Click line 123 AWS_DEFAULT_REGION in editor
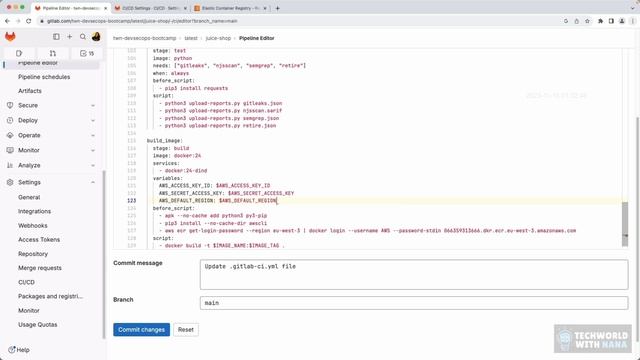The height and width of the screenshot is (360, 640). (x=218, y=200)
